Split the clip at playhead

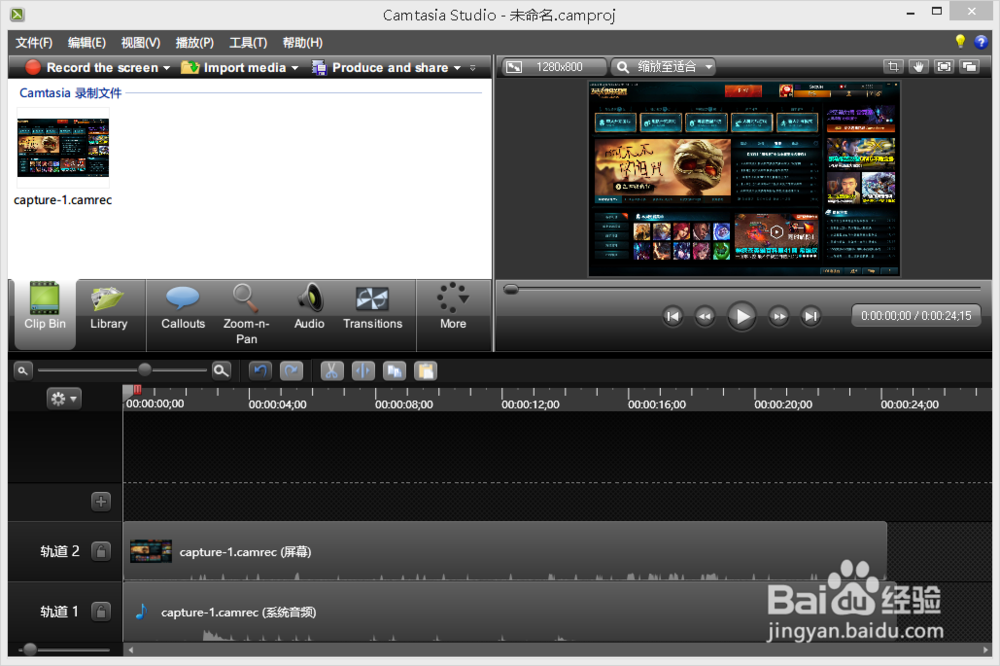click(363, 371)
